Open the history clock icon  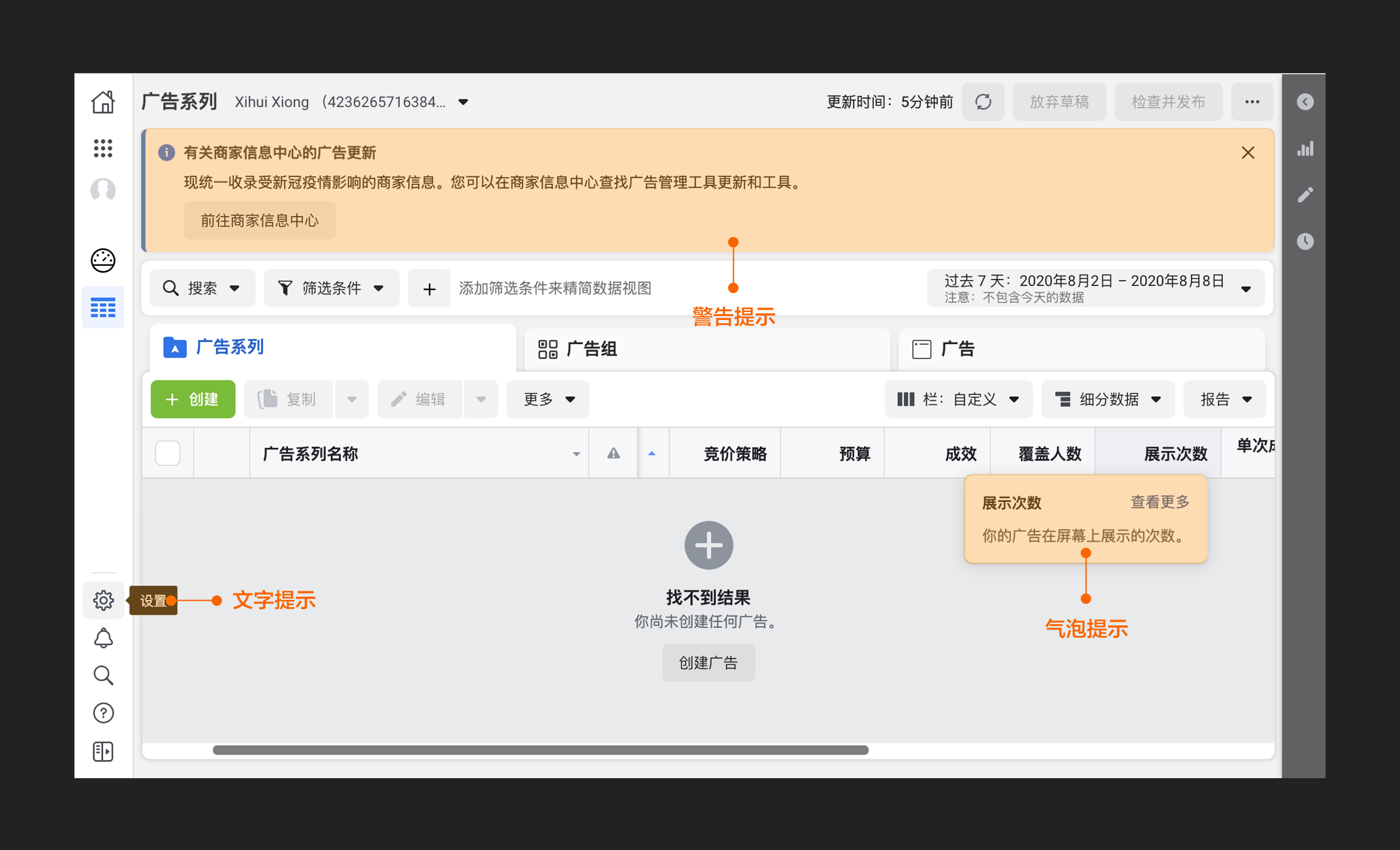[x=1305, y=241]
